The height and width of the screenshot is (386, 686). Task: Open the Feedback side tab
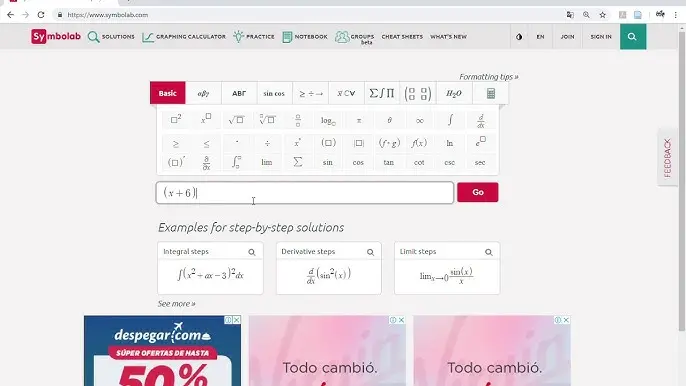coord(668,158)
